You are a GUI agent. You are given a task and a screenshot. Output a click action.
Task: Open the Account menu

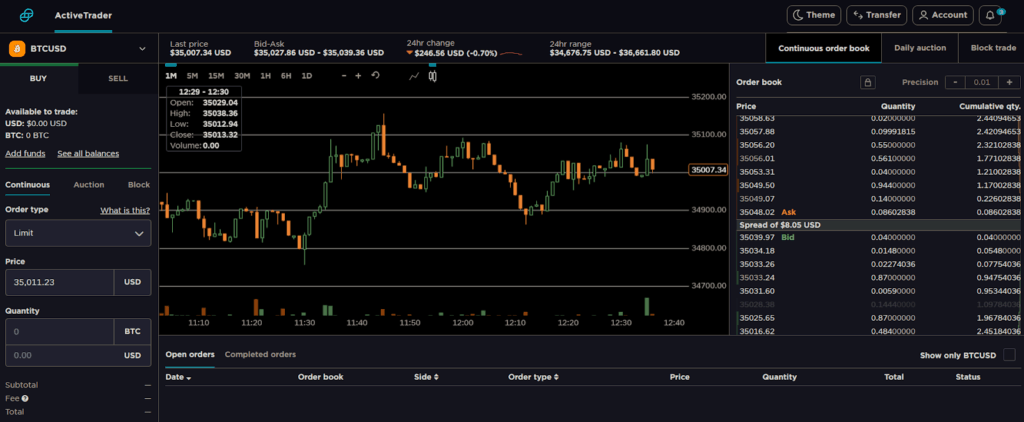943,15
